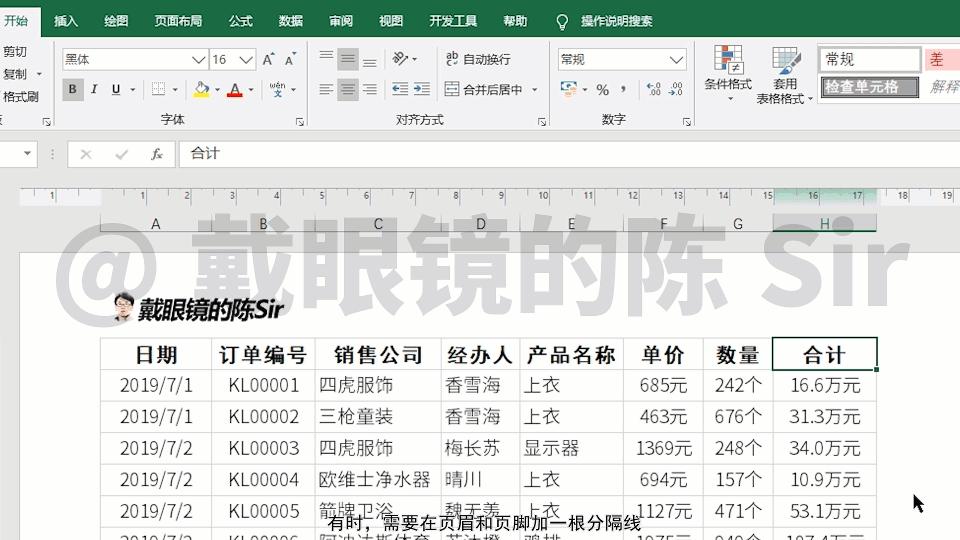Click Decrease Indent icon
This screenshot has height=540, width=960.
tap(400, 89)
